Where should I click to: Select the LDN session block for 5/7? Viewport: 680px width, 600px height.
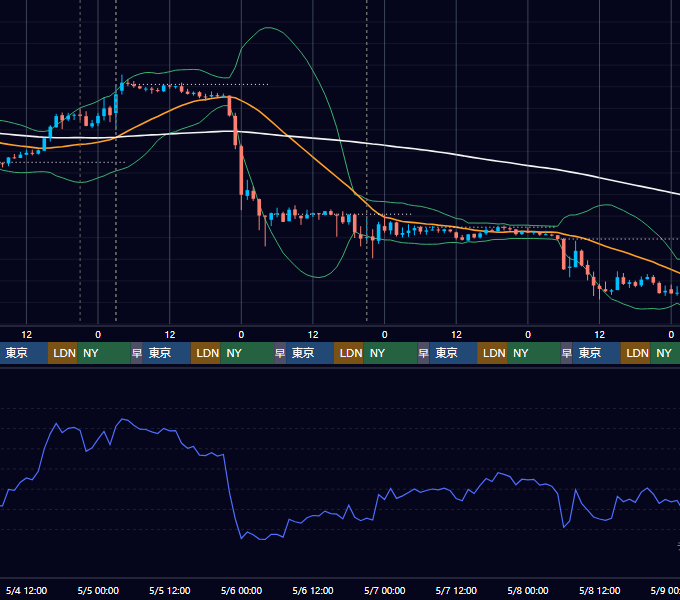[x=492, y=353]
